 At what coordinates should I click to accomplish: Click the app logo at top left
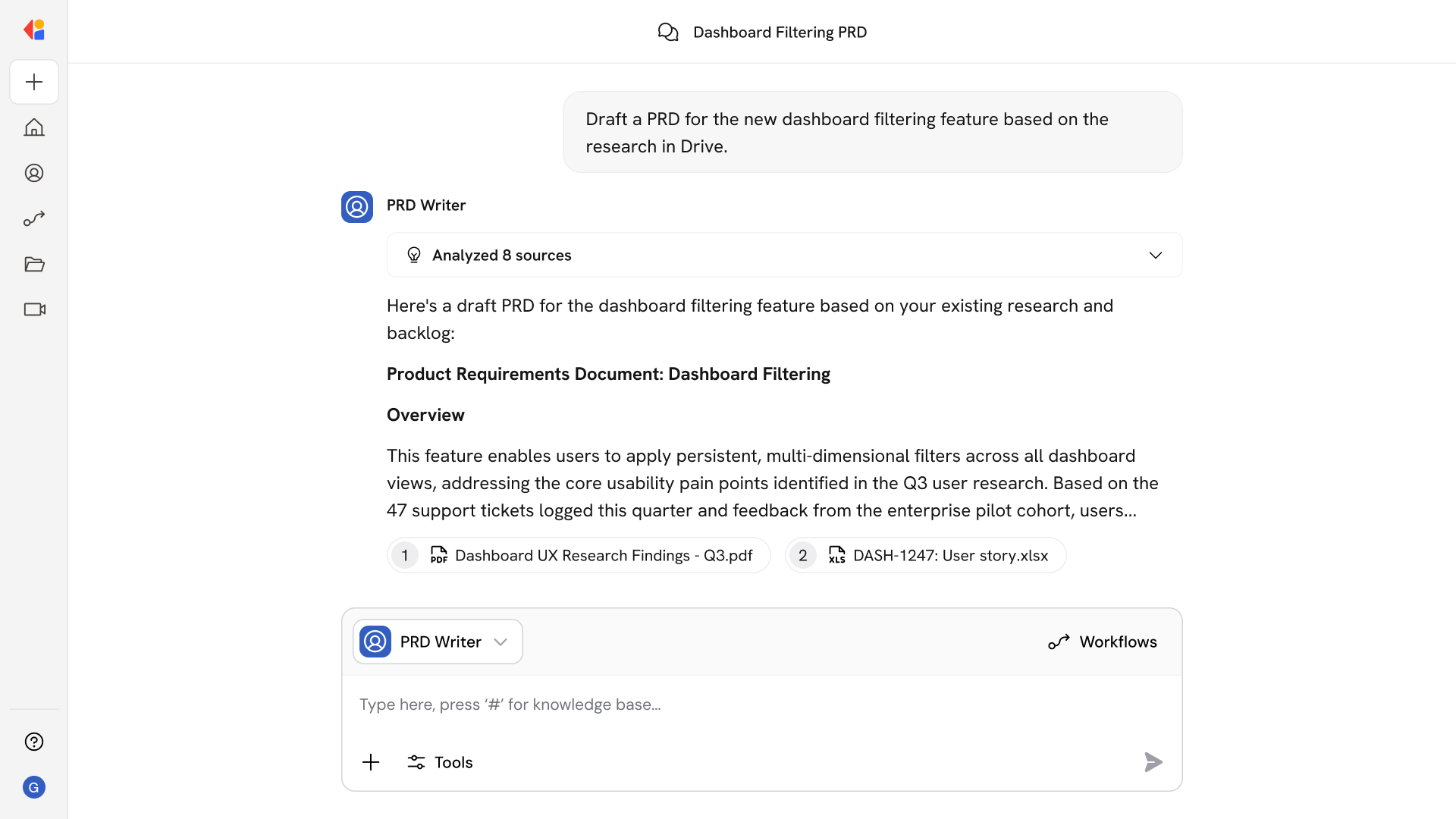pos(34,30)
